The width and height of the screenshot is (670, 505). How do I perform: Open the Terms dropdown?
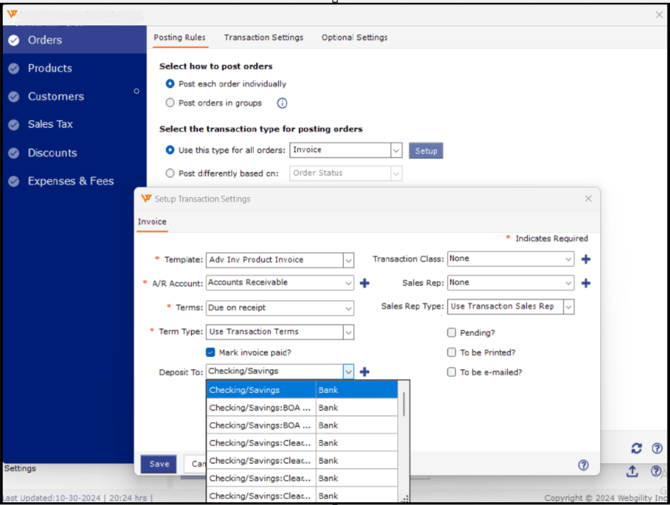click(348, 308)
